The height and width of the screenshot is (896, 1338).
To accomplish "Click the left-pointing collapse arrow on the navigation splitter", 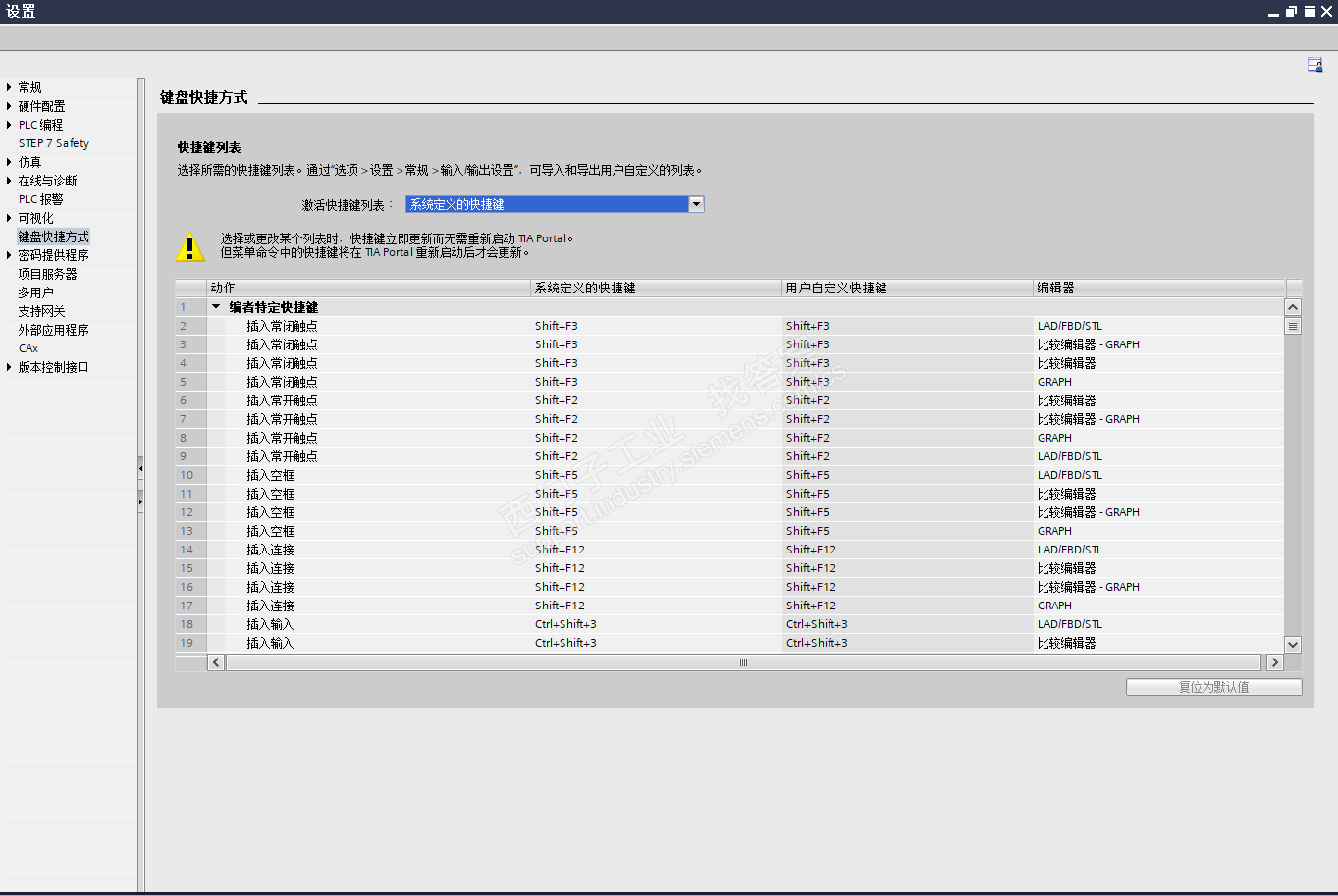I will click(x=140, y=469).
